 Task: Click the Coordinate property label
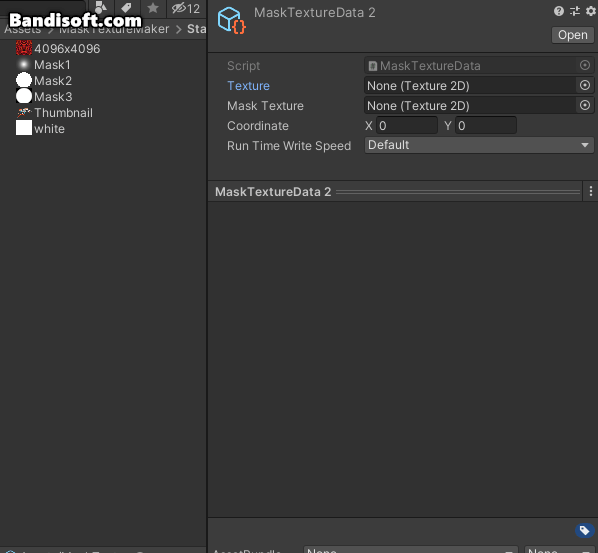tap(258, 126)
